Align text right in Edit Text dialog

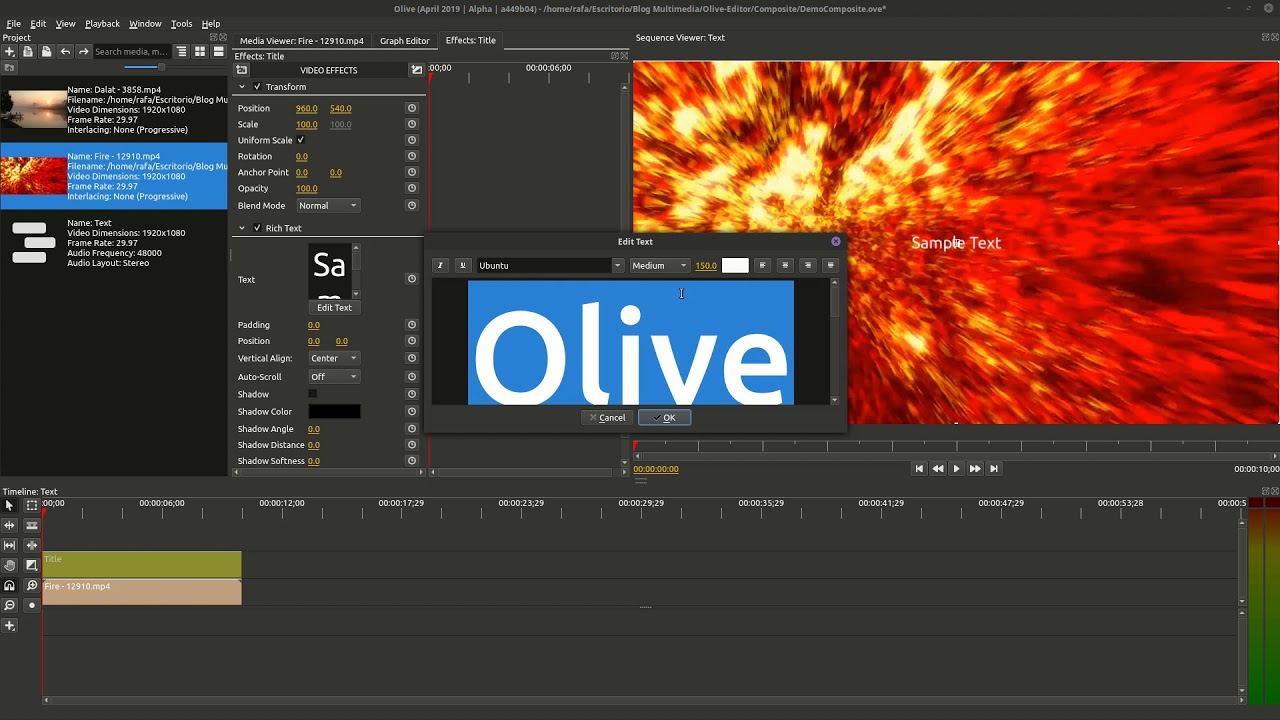coord(808,265)
